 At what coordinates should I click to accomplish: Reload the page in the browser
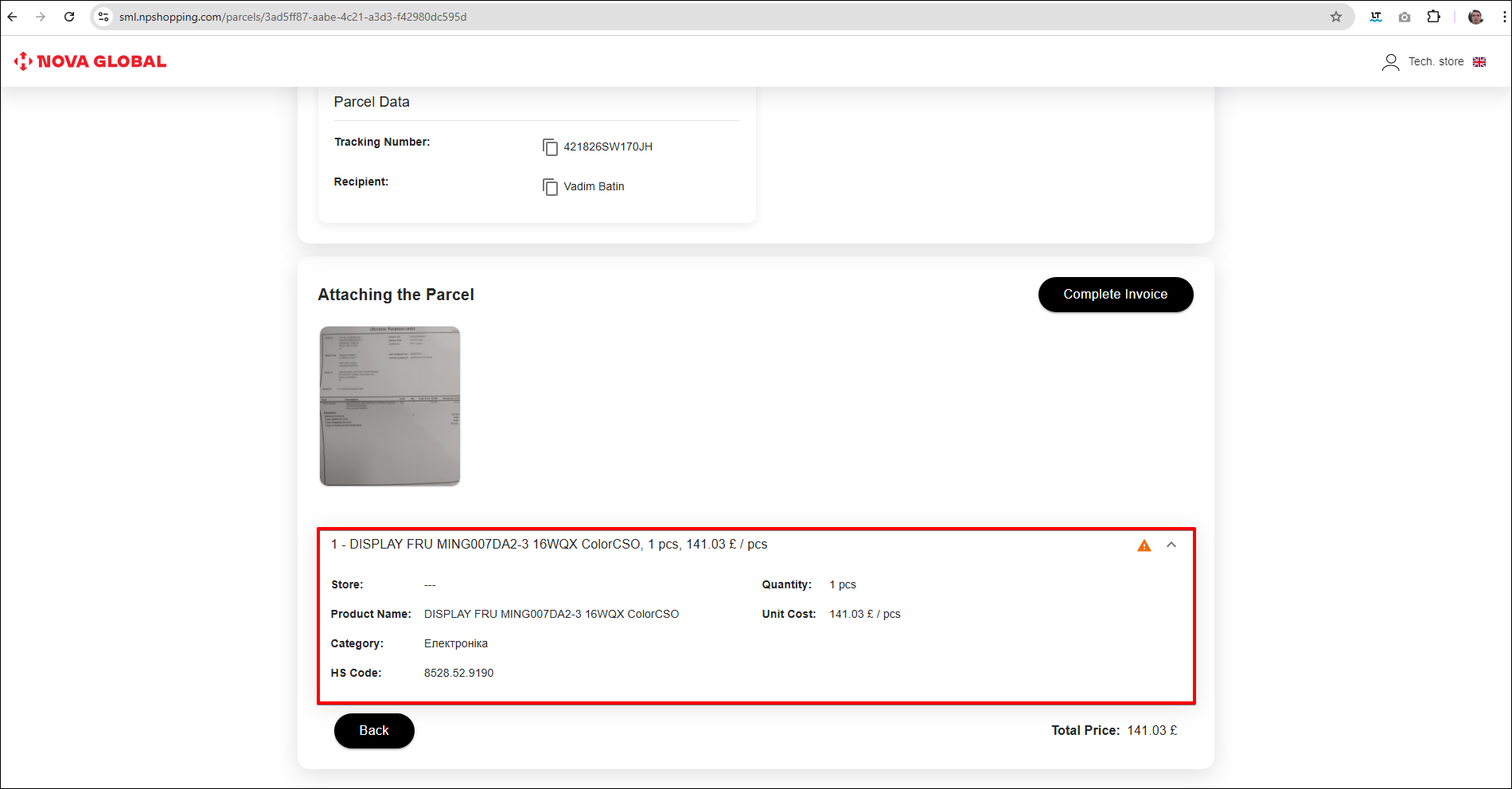tap(69, 17)
